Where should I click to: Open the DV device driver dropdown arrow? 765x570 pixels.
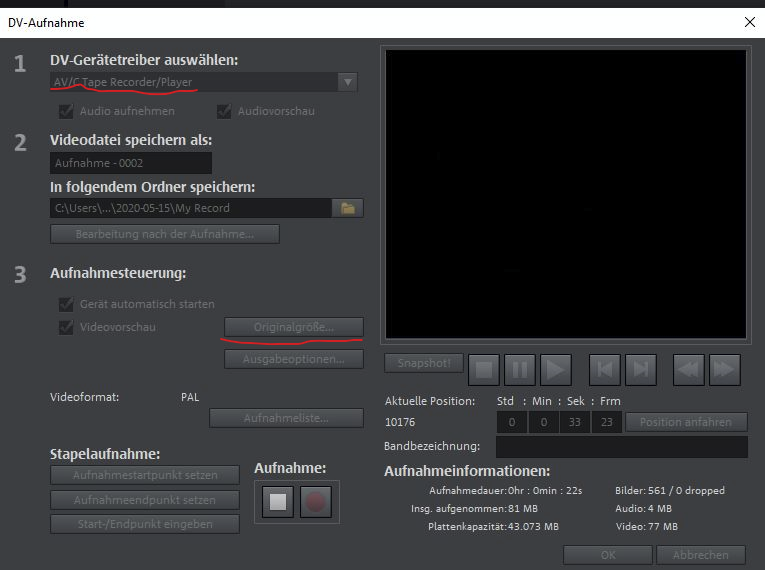point(348,82)
